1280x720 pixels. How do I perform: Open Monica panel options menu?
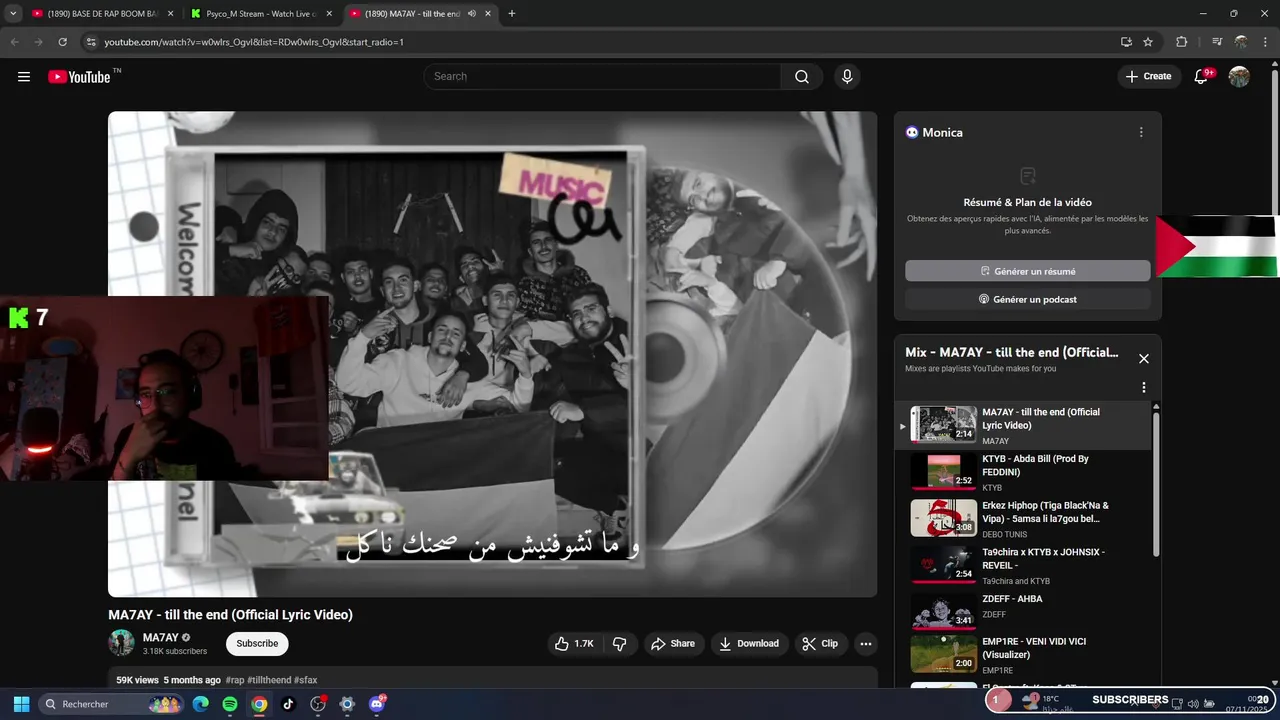[1141, 132]
